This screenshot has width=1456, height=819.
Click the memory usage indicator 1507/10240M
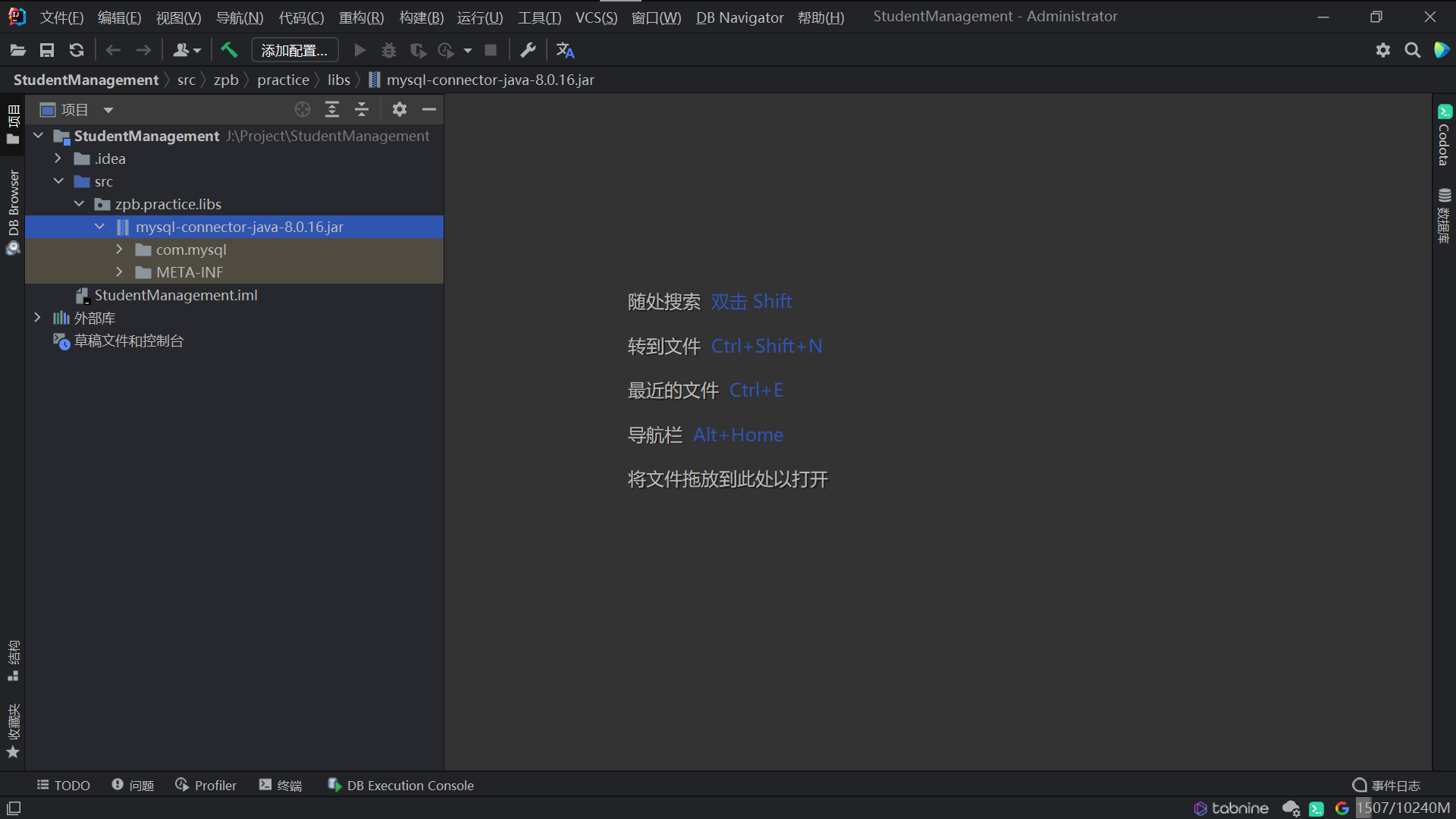(1403, 808)
